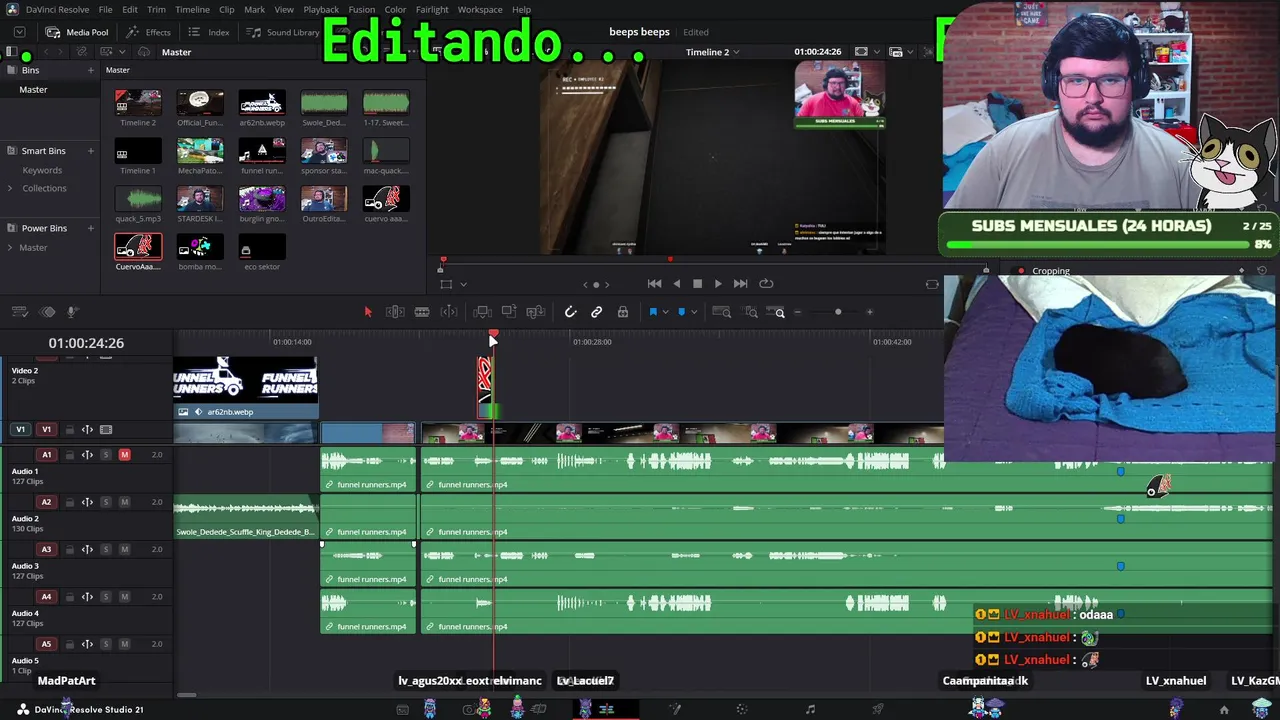Add a Smart Bin with plus icon
Screen dimensions: 1280x720
(90, 151)
